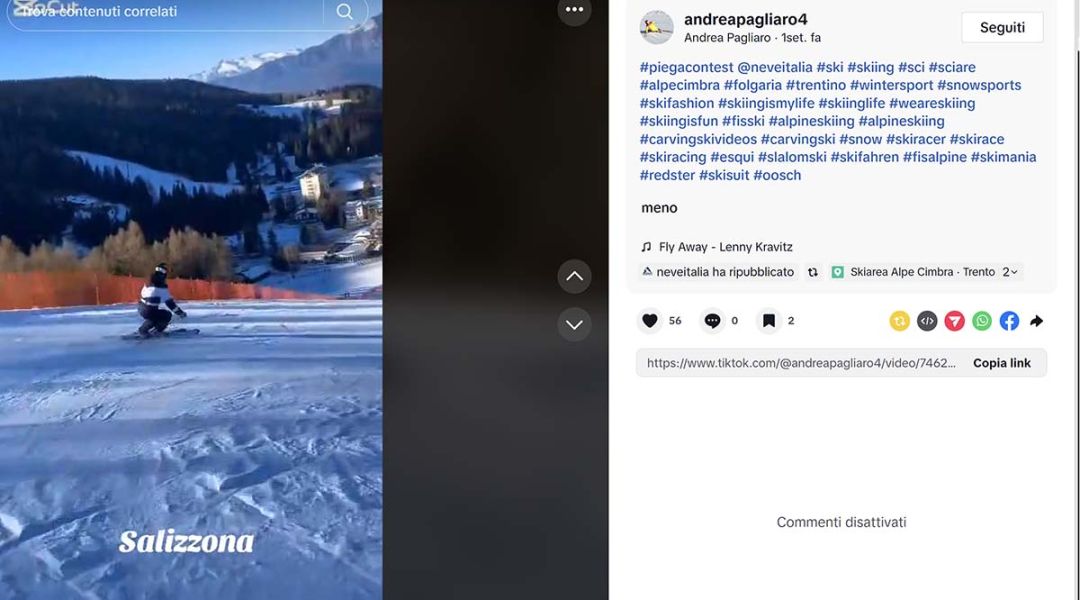Open the #piegacontest hashtag link

pos(686,68)
